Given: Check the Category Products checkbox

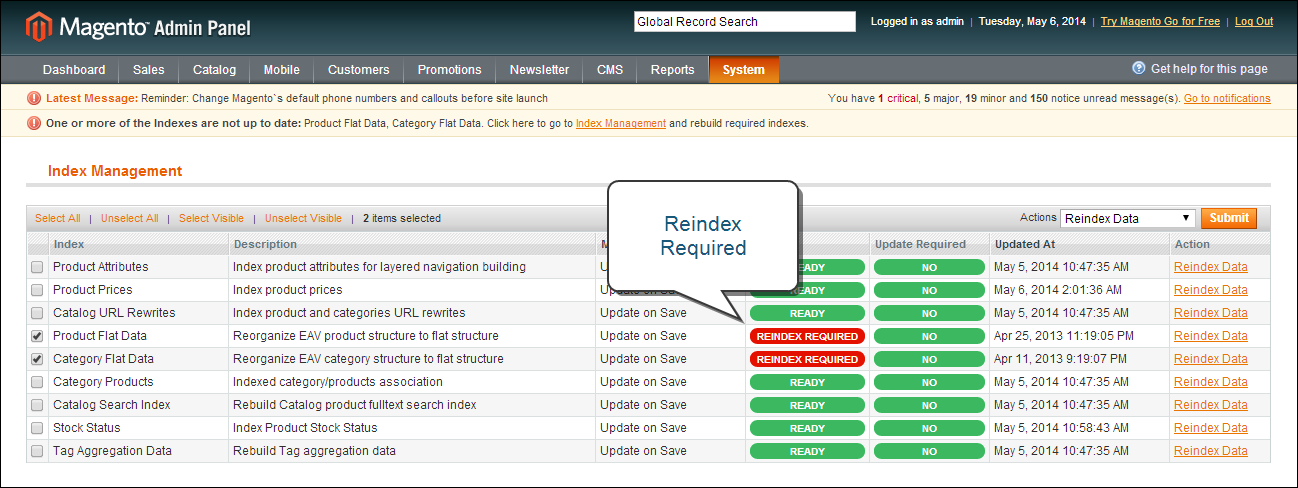Looking at the screenshot, I should pos(37,382).
